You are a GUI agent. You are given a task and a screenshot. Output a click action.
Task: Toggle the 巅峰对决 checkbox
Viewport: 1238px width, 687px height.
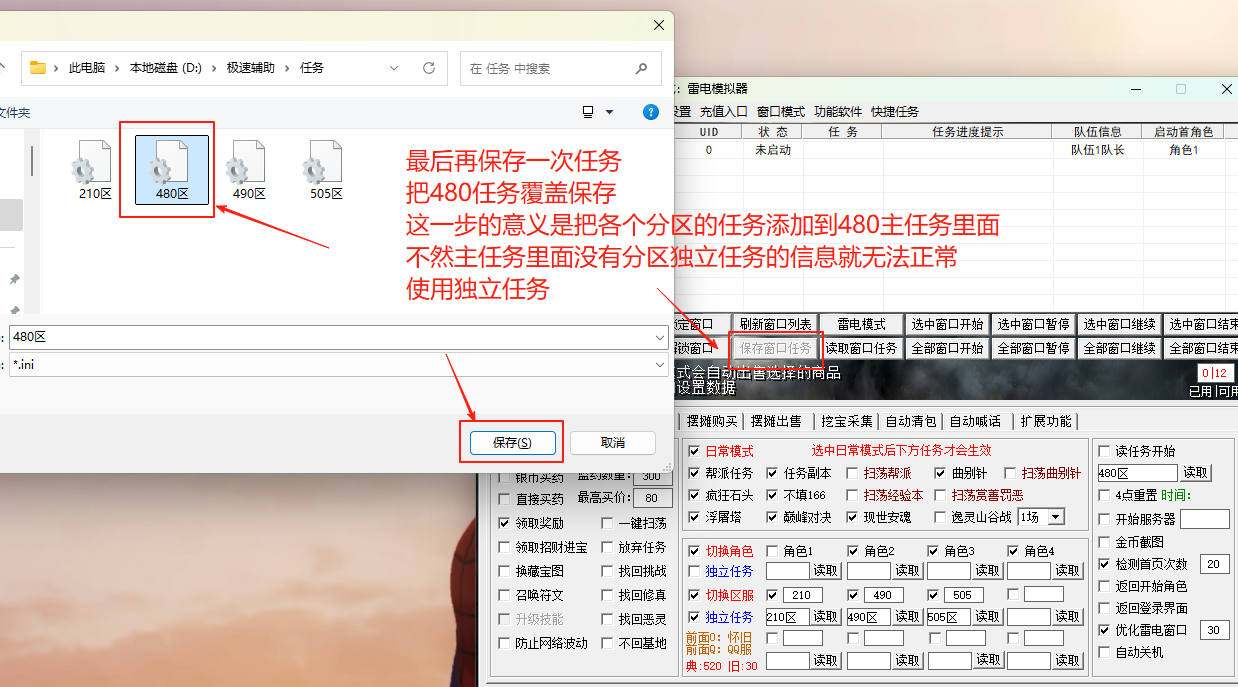click(x=772, y=517)
